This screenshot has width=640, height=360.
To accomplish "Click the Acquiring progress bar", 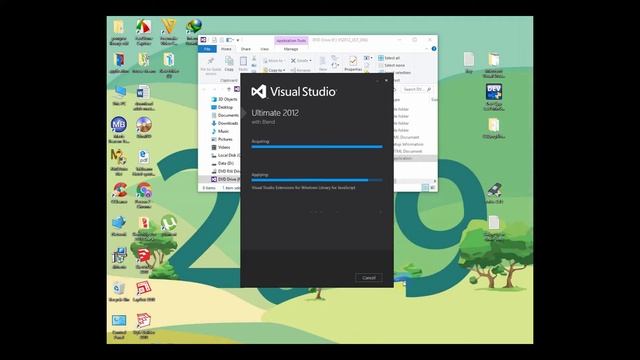I will [317, 147].
